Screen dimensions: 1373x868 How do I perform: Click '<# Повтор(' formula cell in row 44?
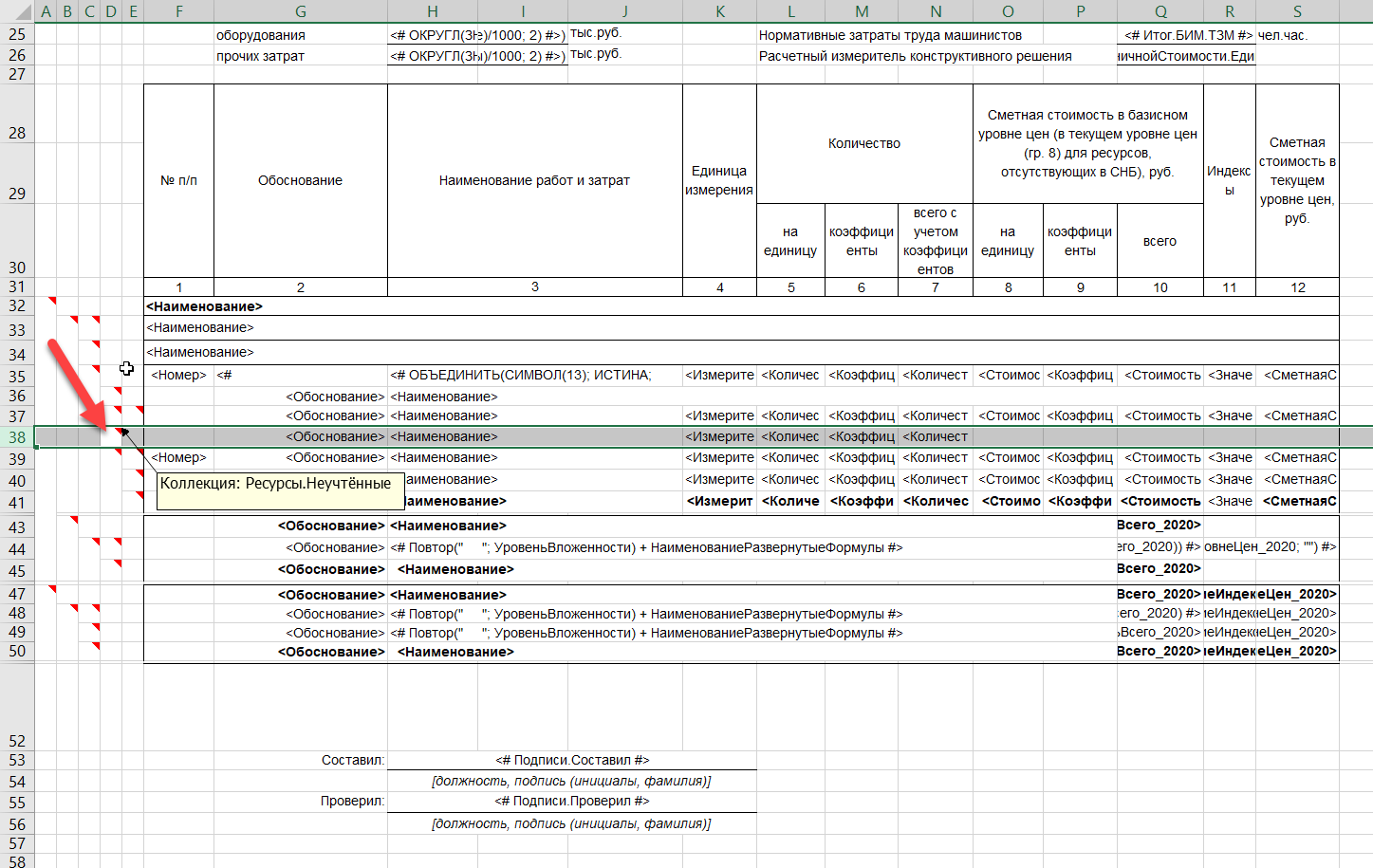tap(646, 547)
